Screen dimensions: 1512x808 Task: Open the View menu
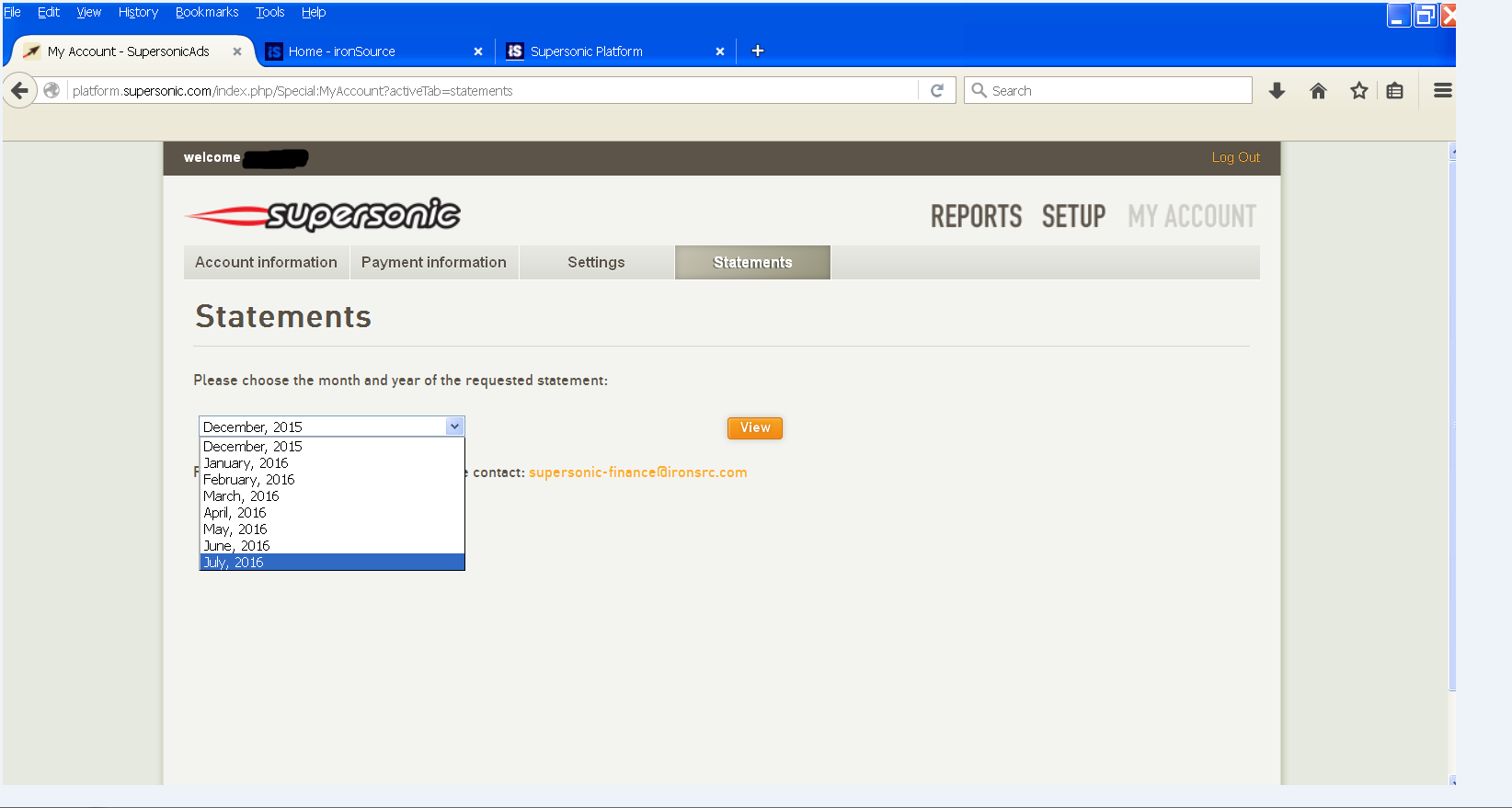88,12
